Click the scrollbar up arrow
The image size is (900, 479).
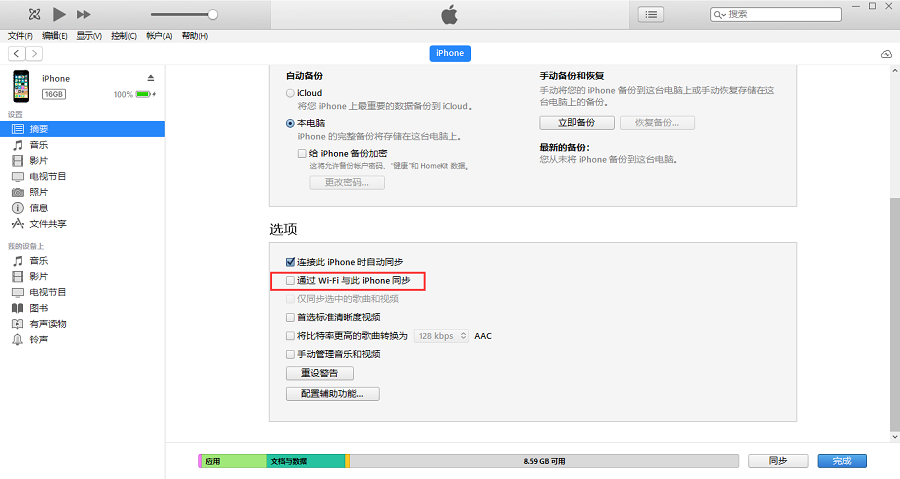(894, 71)
